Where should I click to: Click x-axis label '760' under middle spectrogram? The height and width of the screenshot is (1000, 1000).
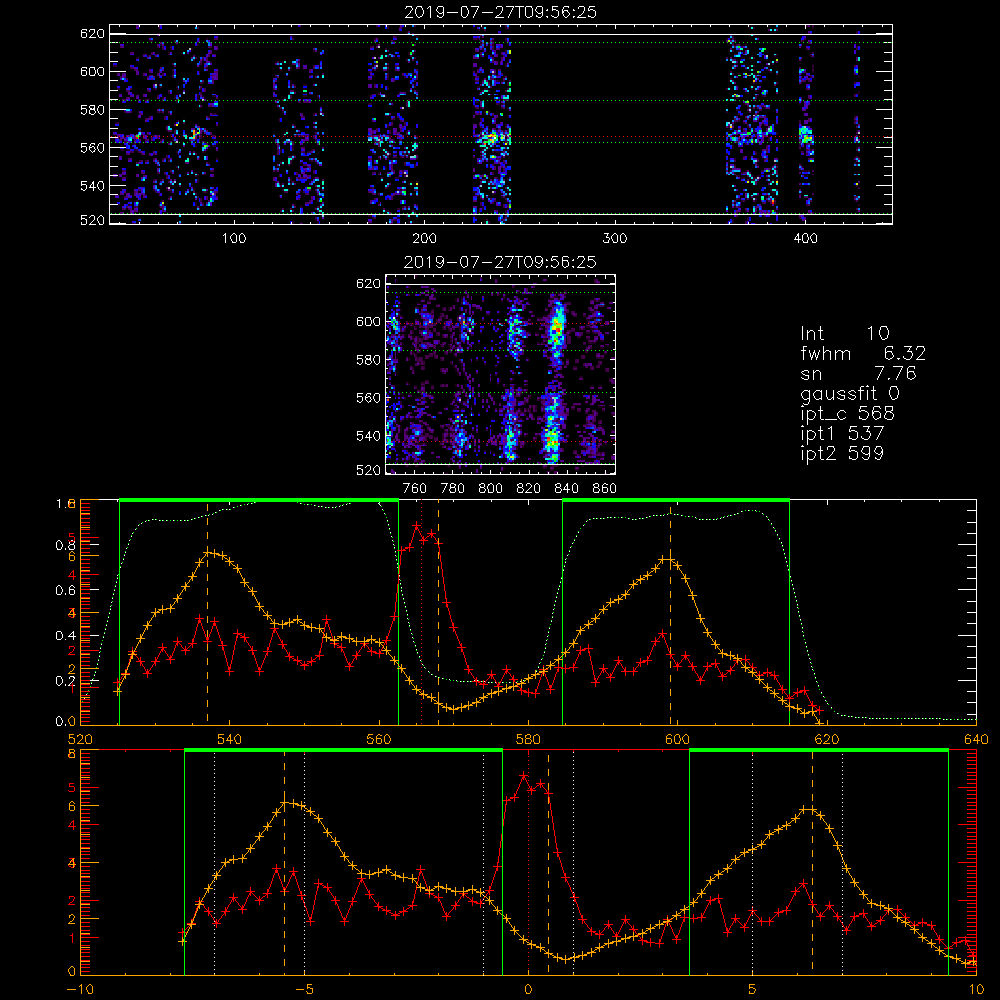(x=415, y=489)
